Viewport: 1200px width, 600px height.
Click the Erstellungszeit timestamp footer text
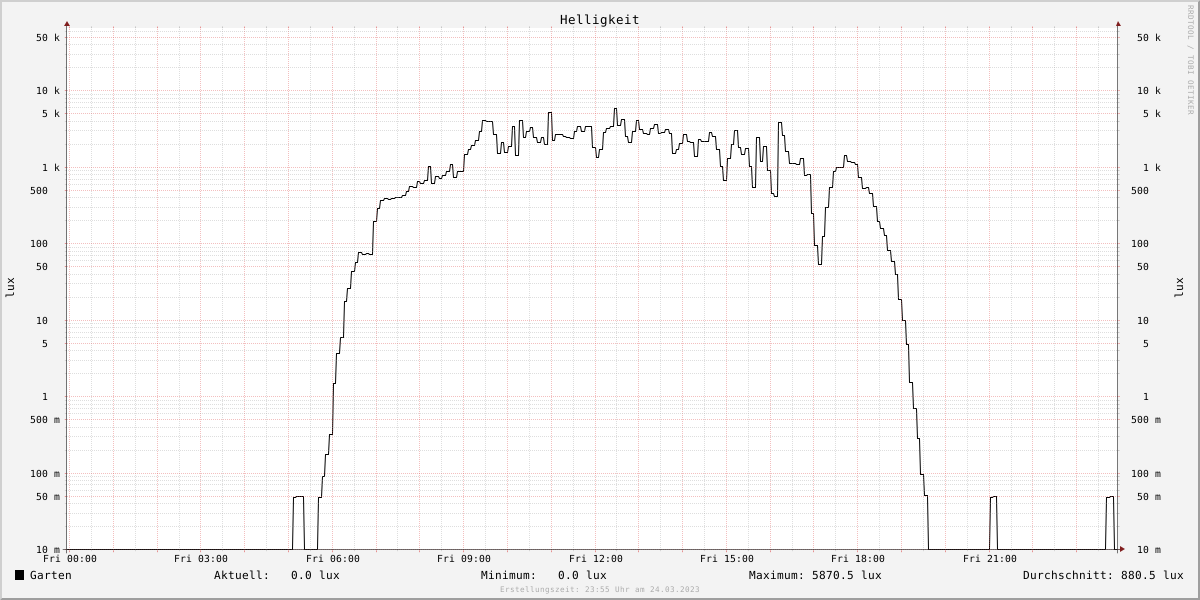(x=600, y=589)
